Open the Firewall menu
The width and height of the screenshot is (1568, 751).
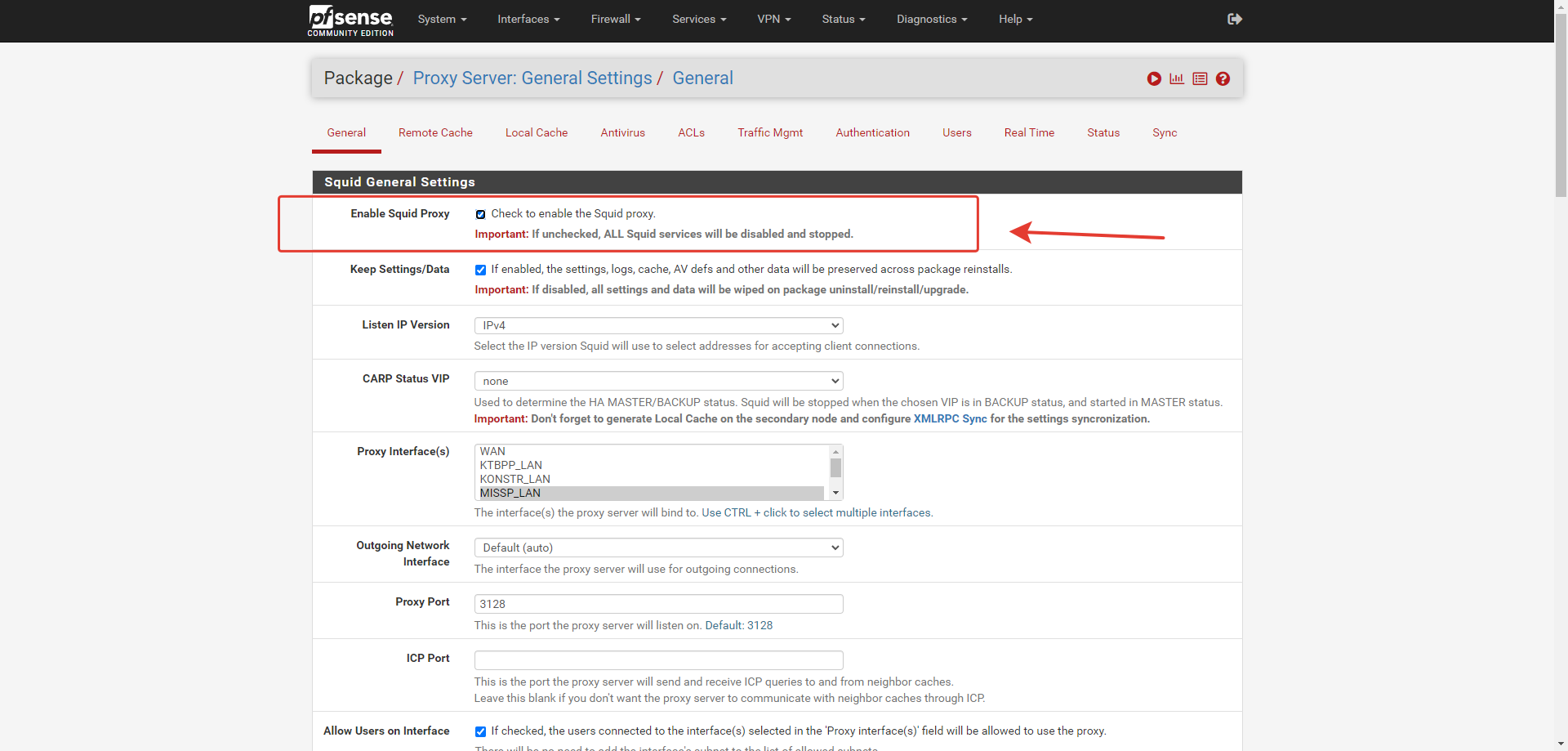[616, 19]
